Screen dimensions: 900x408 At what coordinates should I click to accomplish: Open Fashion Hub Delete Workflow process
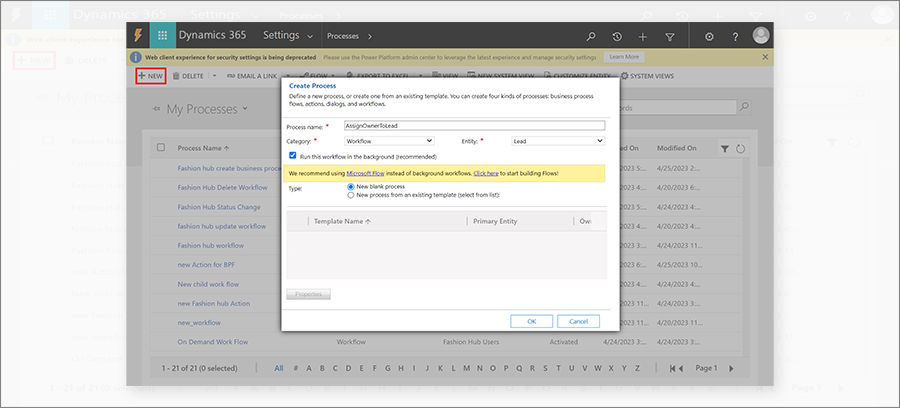pos(222,188)
